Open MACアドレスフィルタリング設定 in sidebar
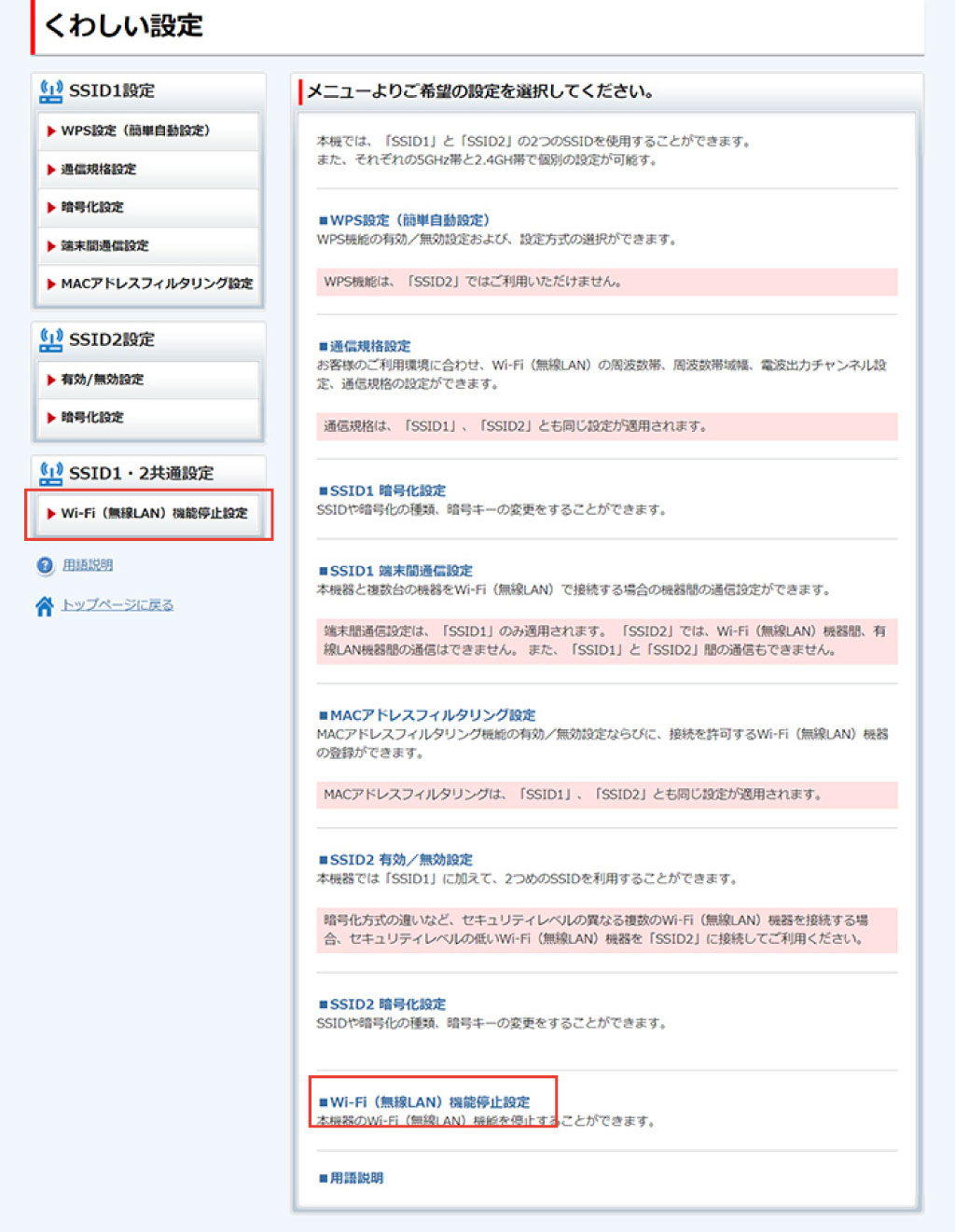The height and width of the screenshot is (1232, 955). coord(149,284)
